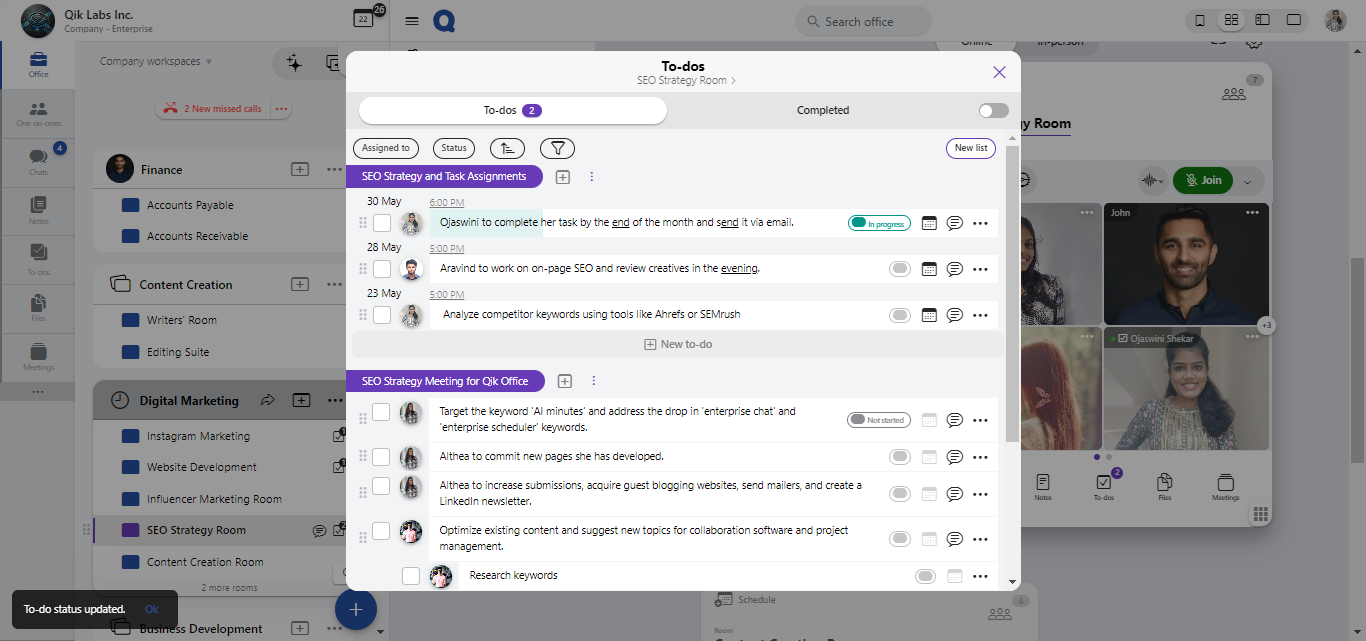Switch to the Completed tab
Image resolution: width=1366 pixels, height=641 pixels.
(822, 110)
